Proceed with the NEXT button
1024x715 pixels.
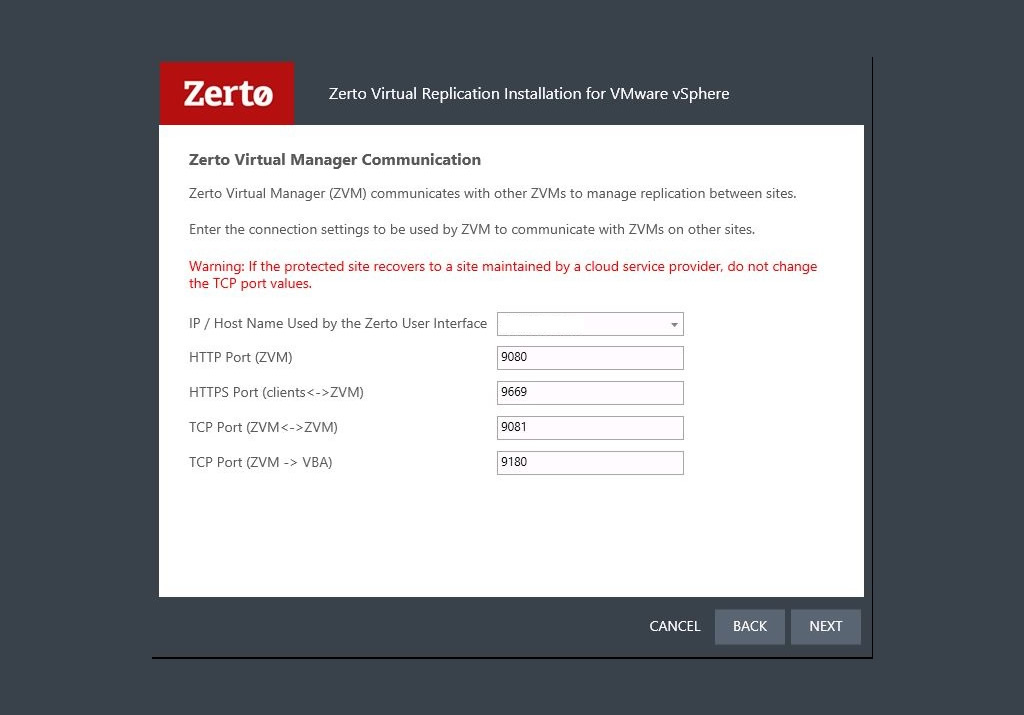click(825, 627)
